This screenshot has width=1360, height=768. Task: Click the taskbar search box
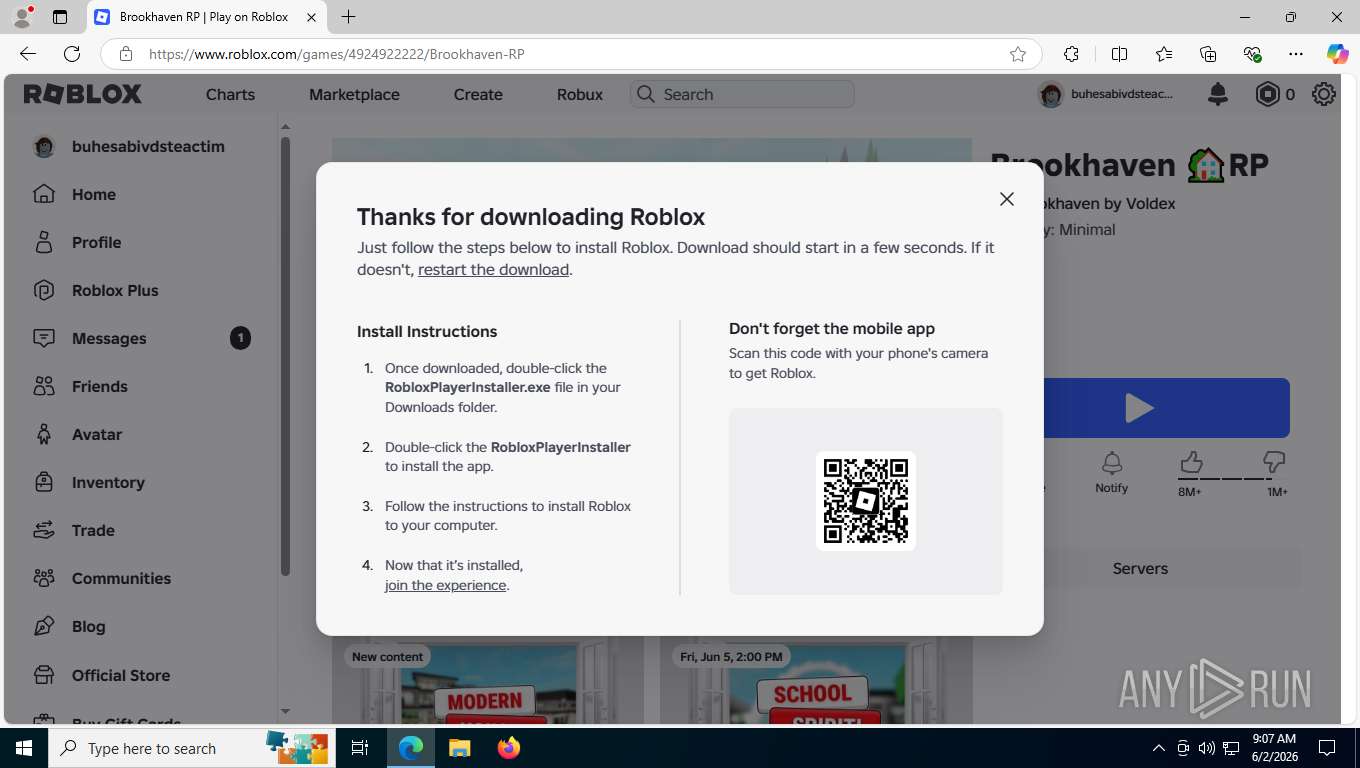191,748
